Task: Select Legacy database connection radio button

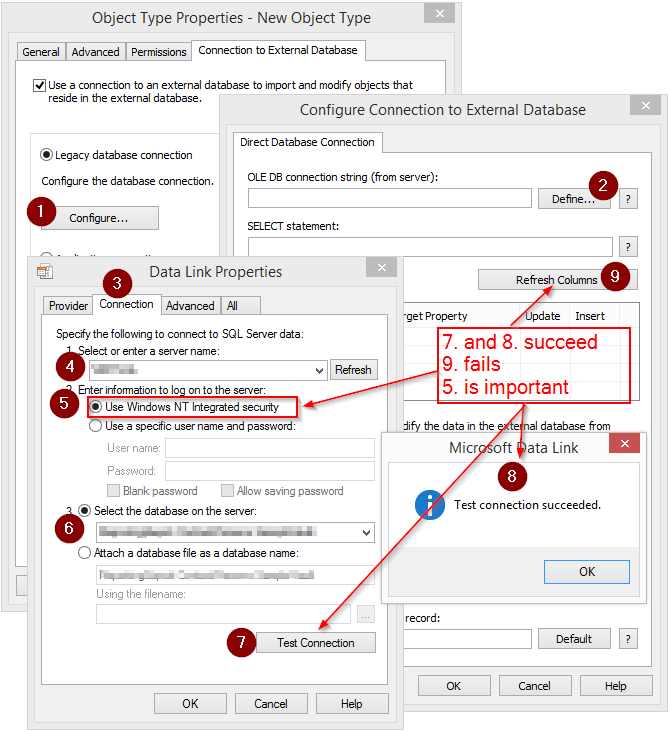Action: [x=46, y=155]
